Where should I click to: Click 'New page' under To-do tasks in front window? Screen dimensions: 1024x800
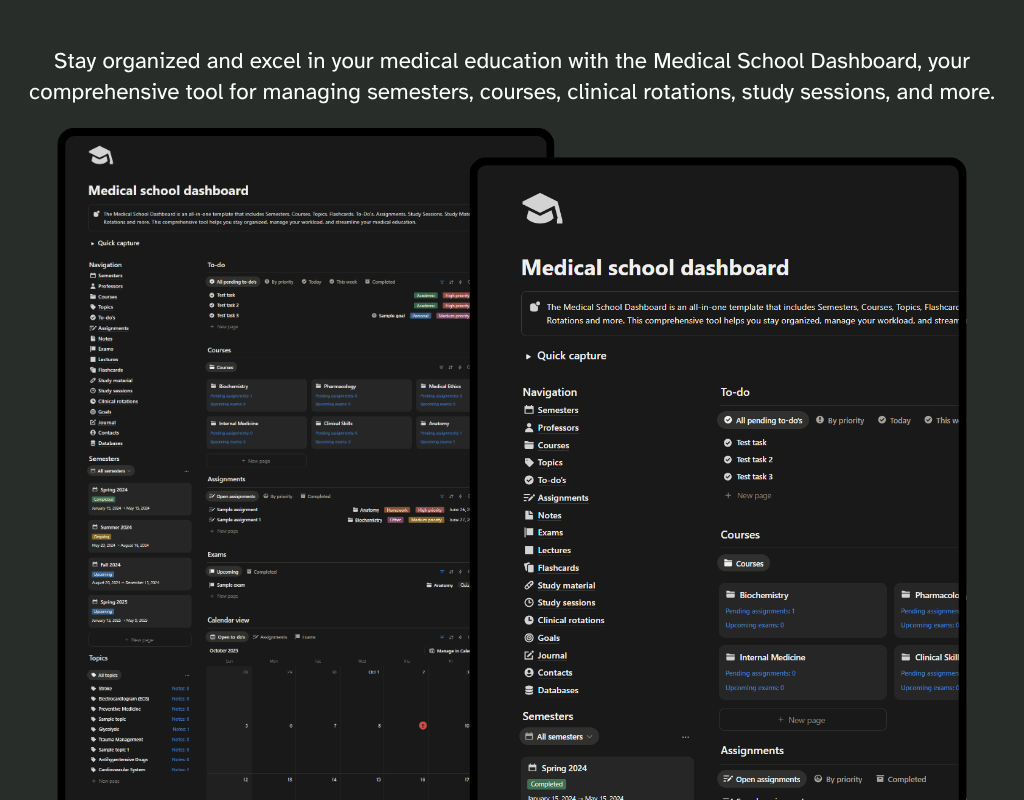[748, 496]
